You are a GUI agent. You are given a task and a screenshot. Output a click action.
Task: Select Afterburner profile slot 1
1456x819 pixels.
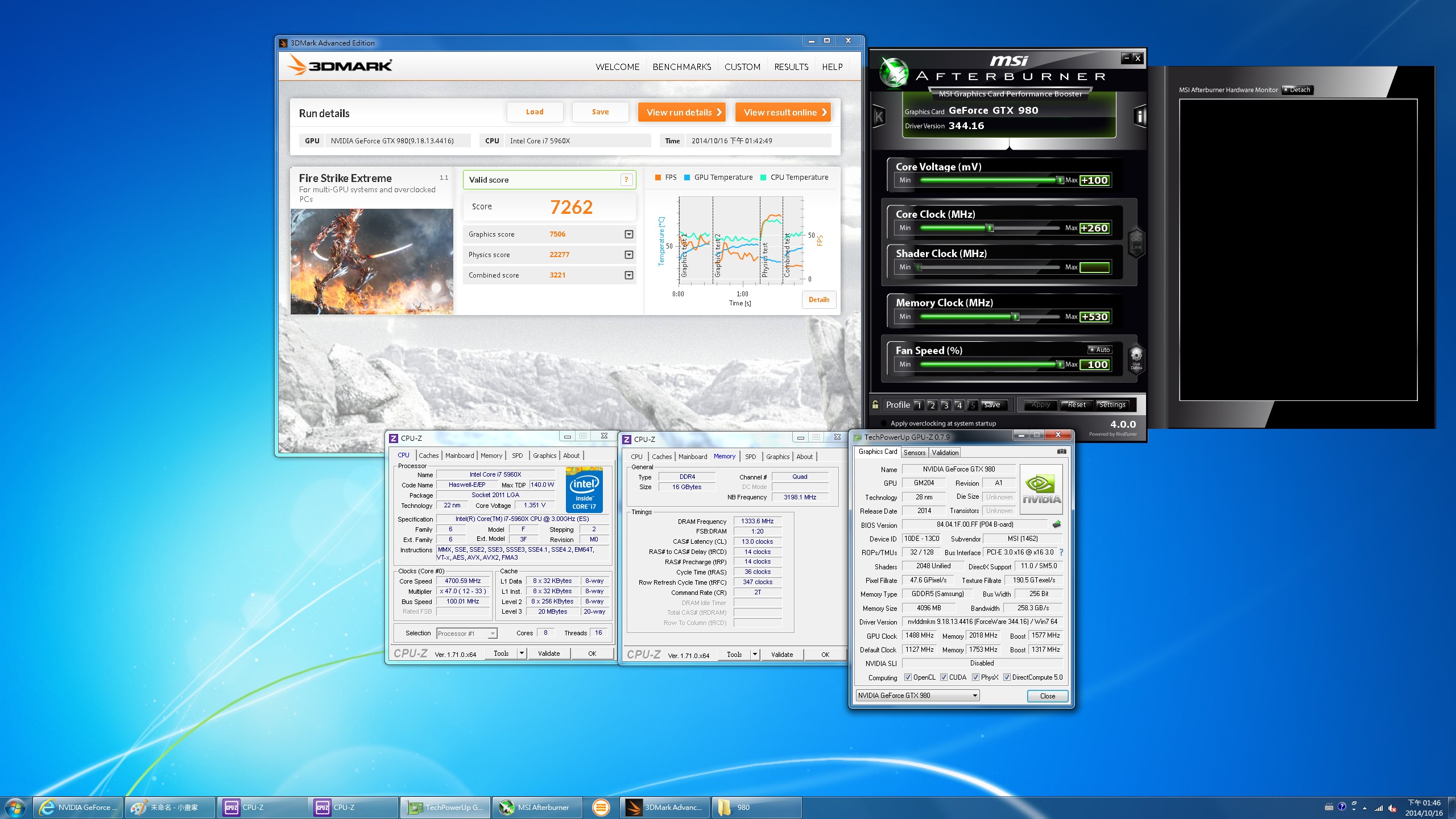(919, 405)
